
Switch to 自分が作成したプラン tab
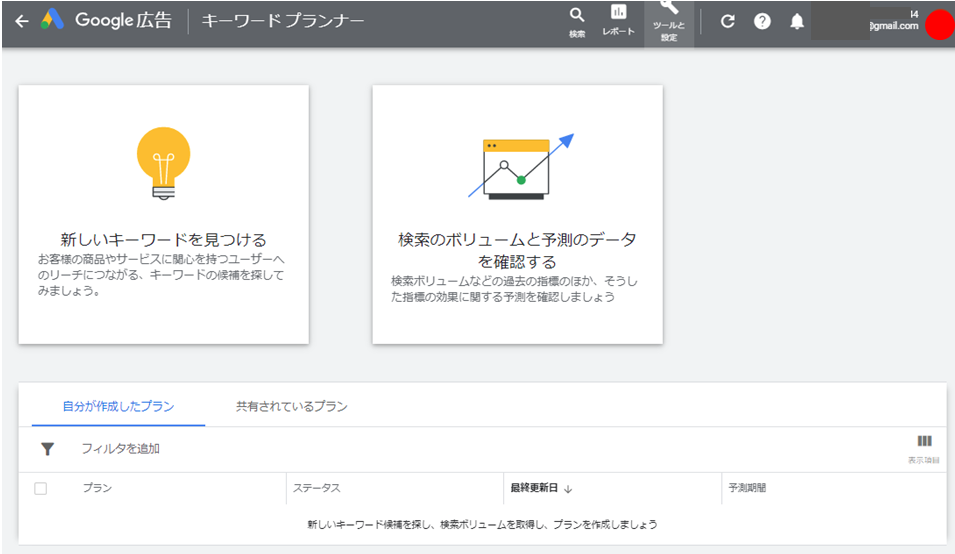coord(118,406)
